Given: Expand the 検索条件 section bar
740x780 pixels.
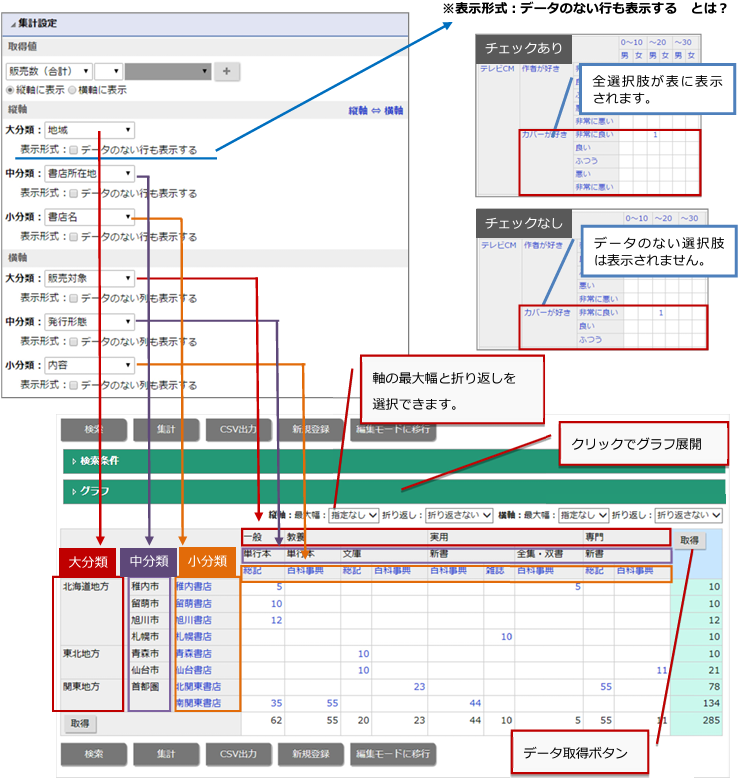Looking at the screenshot, I should pyautogui.click(x=394, y=461).
